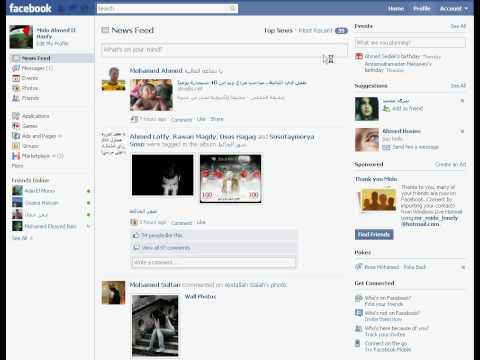Click the Ads and Pages icon
Screen dimensions: 480x360
[x=16, y=136]
